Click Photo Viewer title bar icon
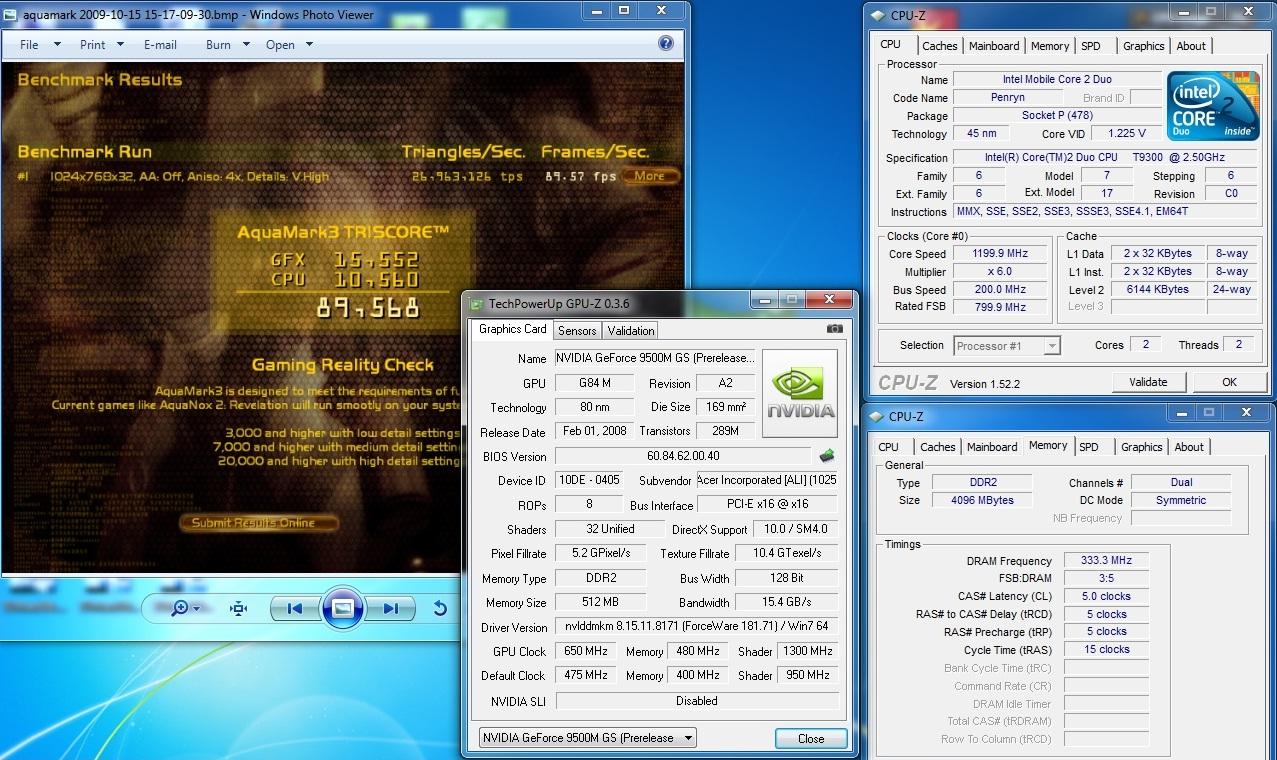This screenshot has height=760, width=1277. coord(11,14)
